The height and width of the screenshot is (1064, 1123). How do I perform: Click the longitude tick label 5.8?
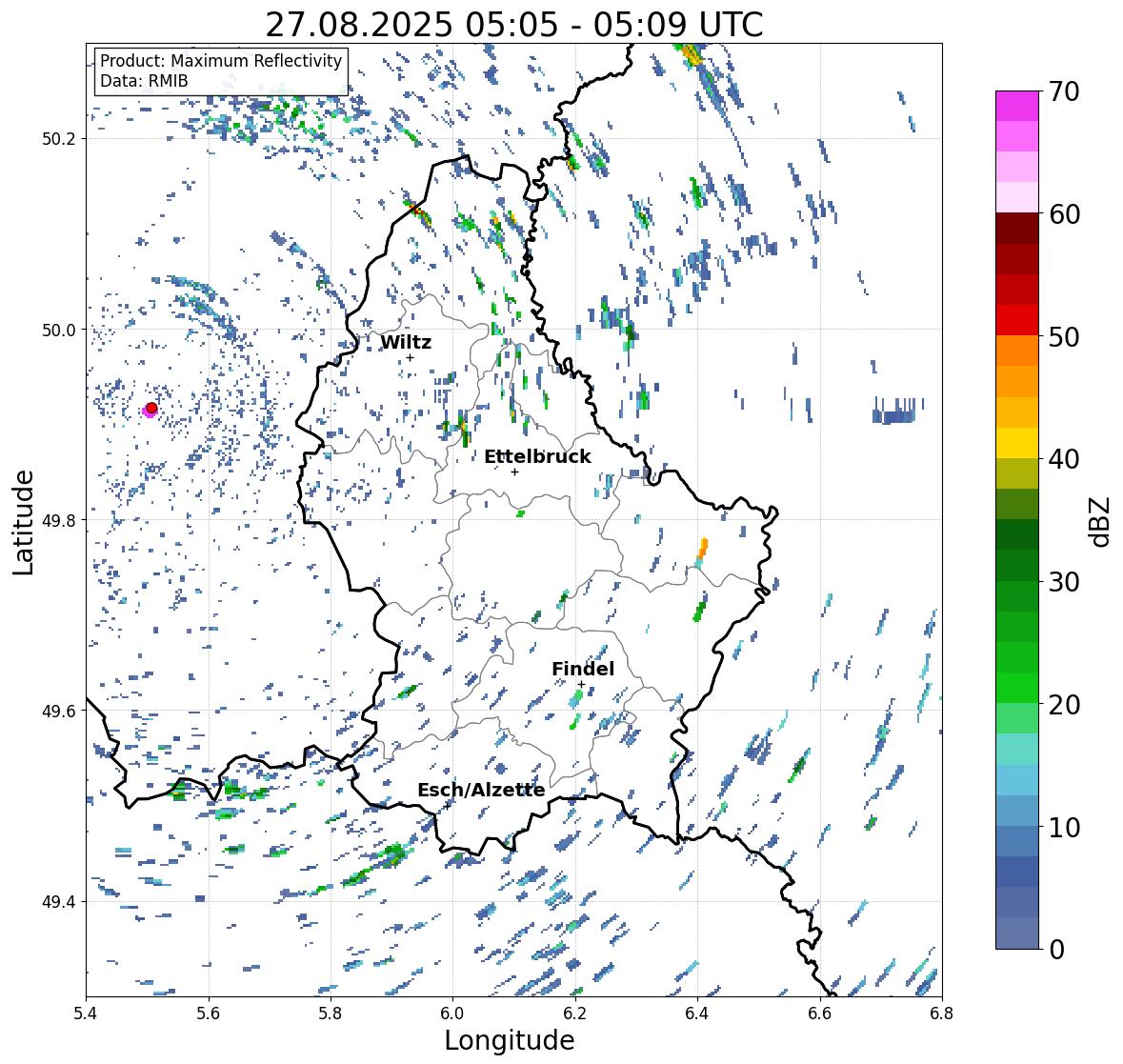tap(331, 1013)
